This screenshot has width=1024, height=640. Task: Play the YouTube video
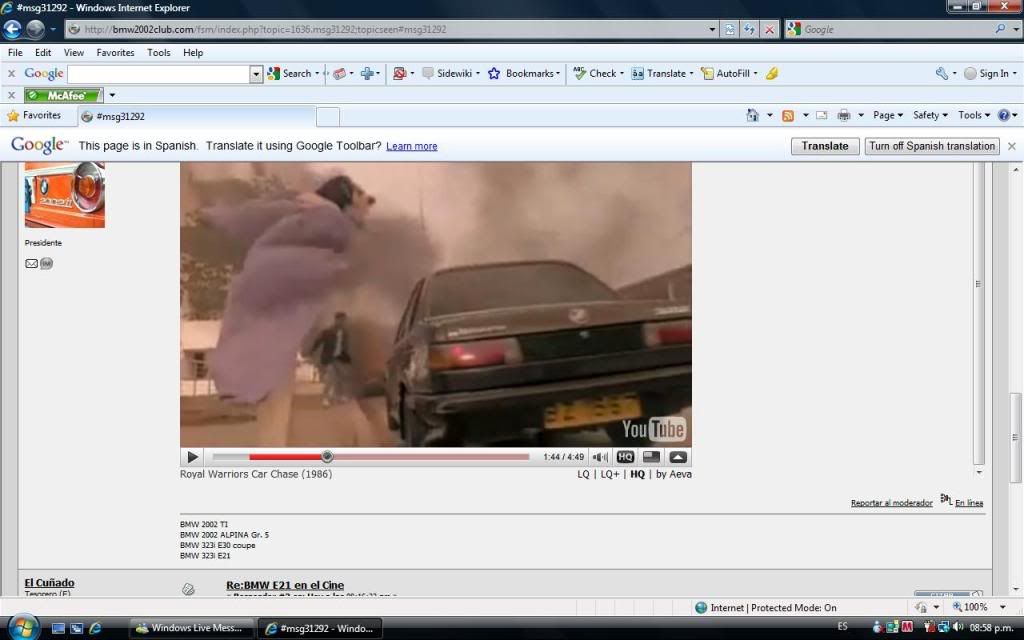click(x=193, y=457)
